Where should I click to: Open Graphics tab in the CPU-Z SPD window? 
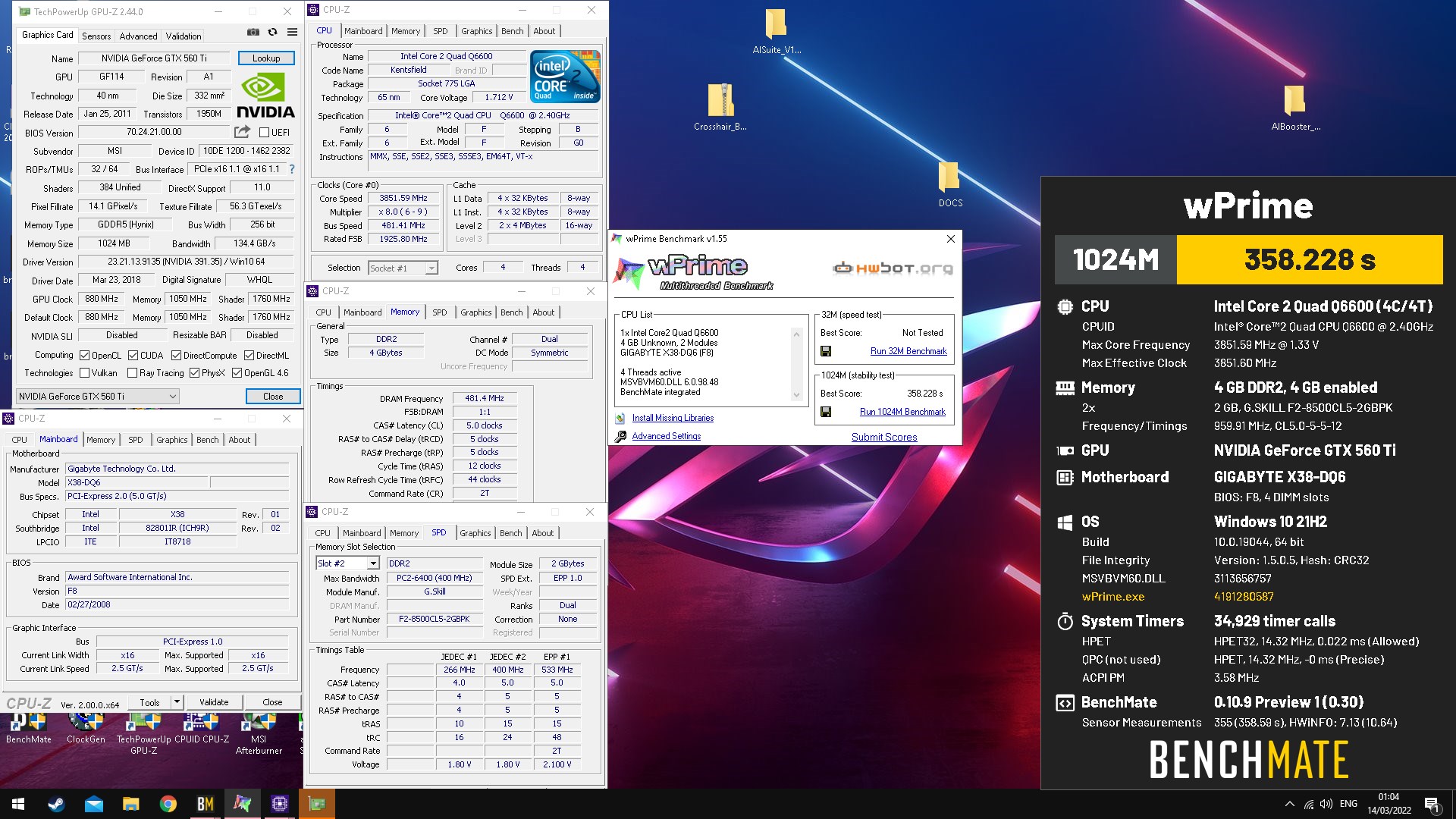(475, 533)
